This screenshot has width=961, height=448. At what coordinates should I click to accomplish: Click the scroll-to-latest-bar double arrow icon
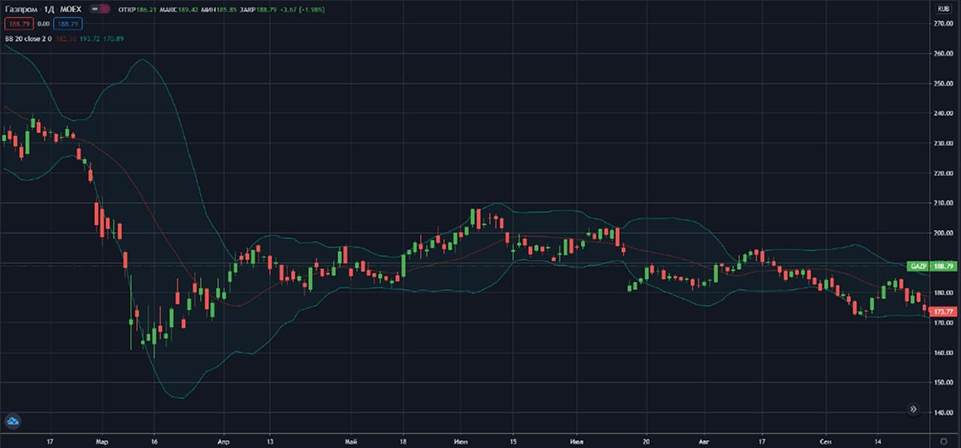pos(913,409)
